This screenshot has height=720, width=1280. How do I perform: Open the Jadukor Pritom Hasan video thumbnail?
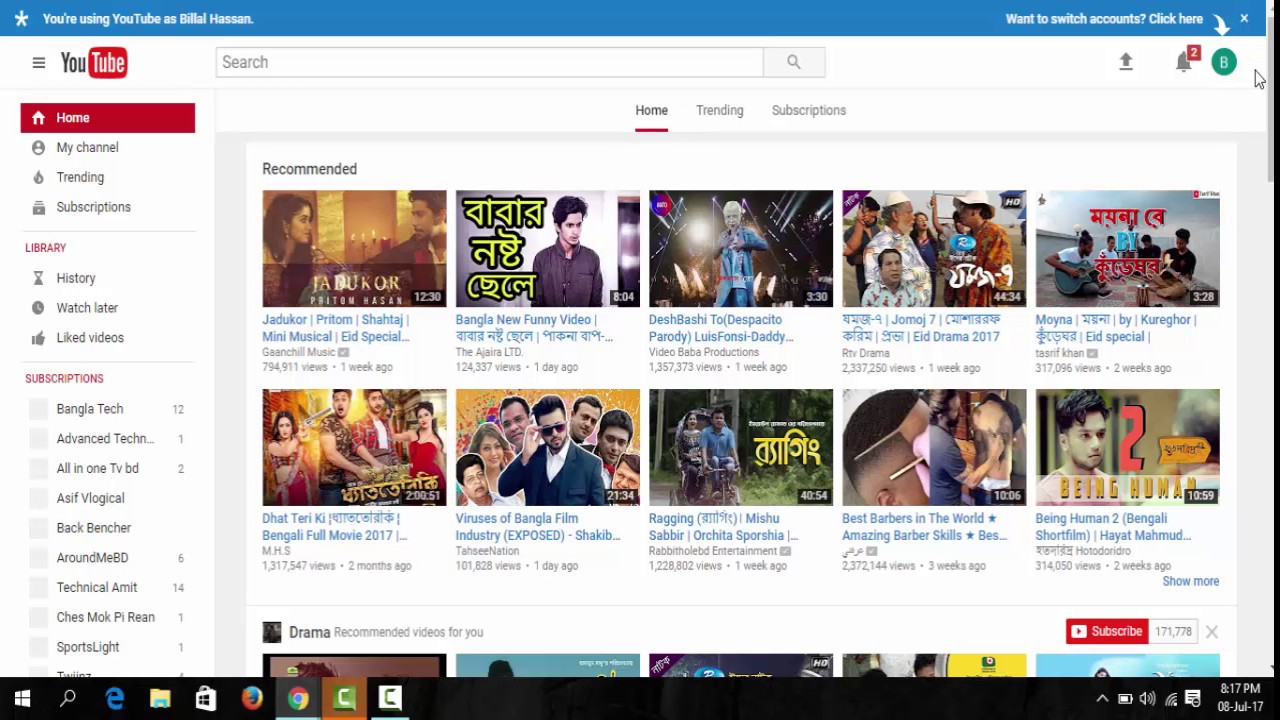[x=354, y=248]
